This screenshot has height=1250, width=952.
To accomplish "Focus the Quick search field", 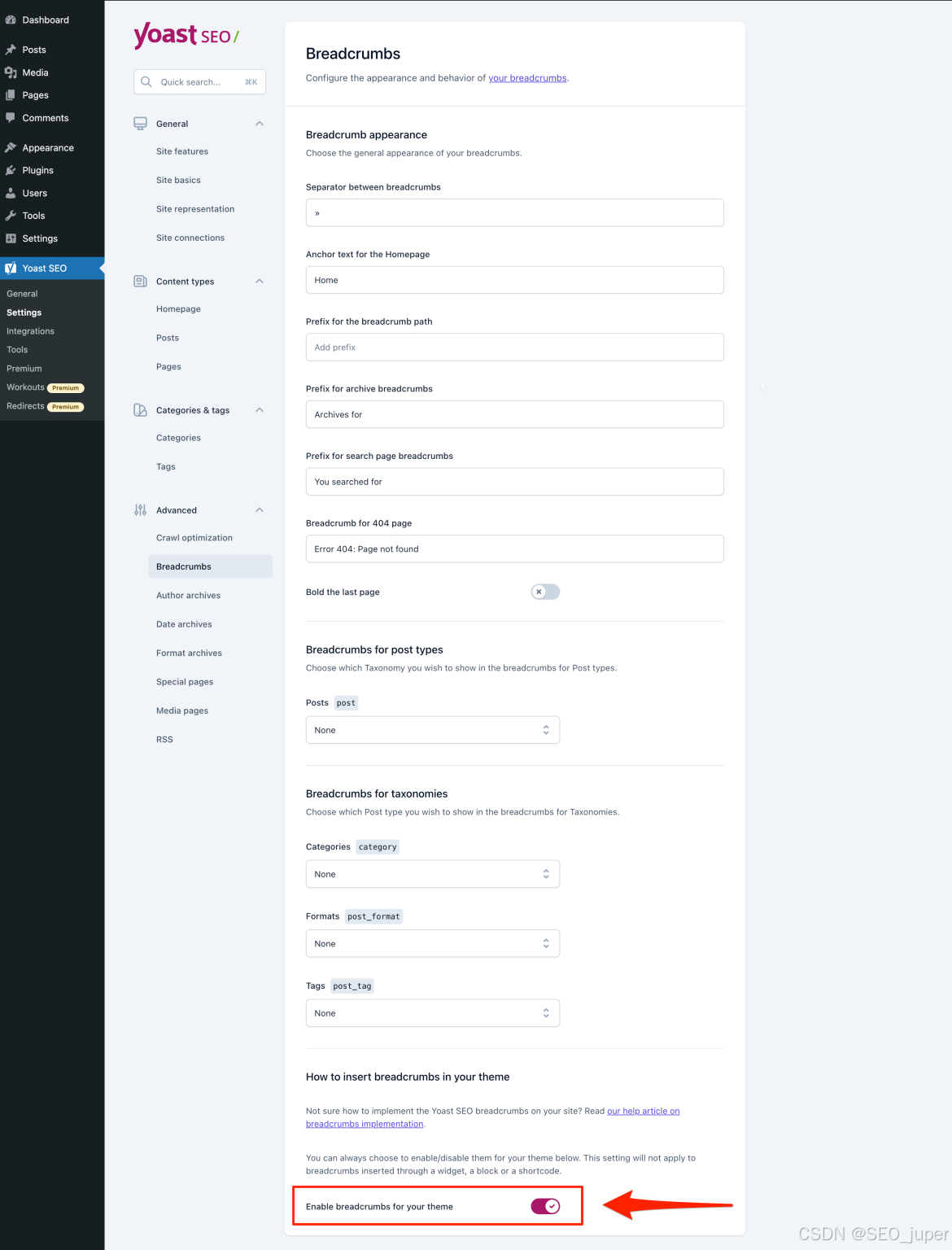I will pos(199,82).
